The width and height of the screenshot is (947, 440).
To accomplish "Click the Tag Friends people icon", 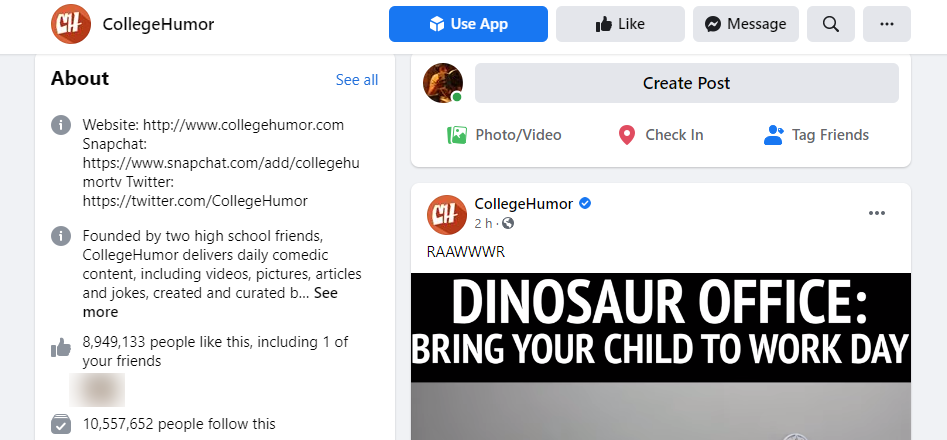I will [x=774, y=135].
